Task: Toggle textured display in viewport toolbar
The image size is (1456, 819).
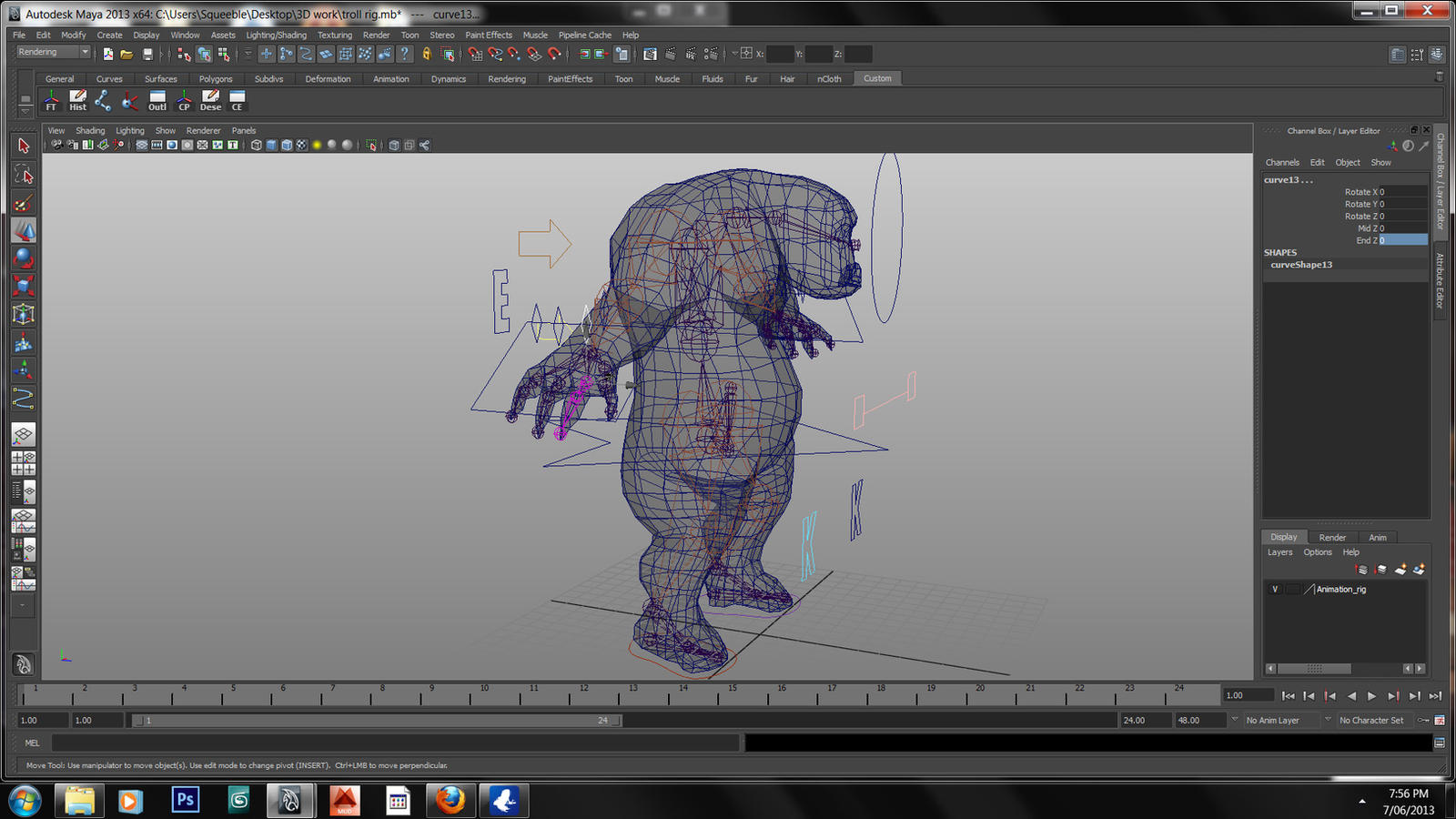Action: pos(302,145)
